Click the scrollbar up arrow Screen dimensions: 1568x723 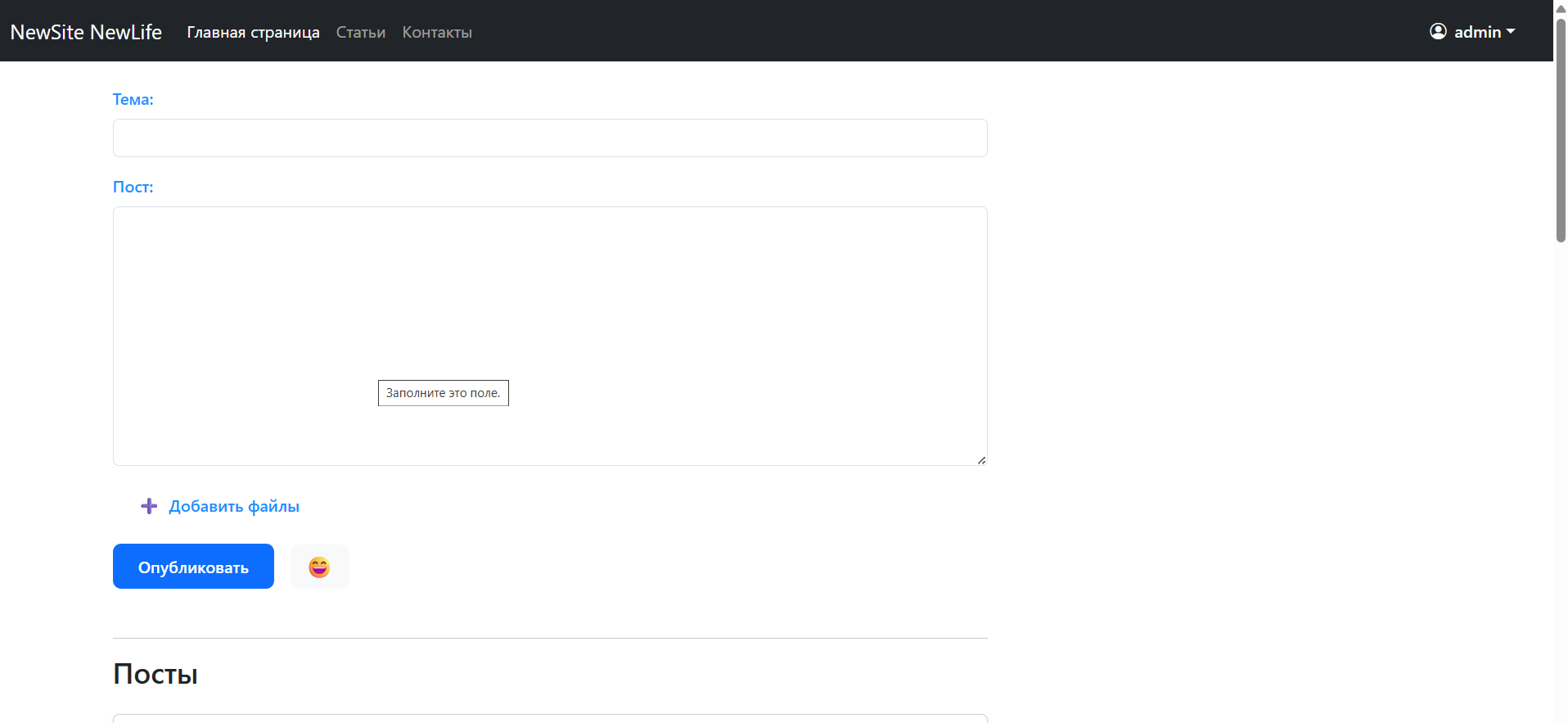point(1561,8)
